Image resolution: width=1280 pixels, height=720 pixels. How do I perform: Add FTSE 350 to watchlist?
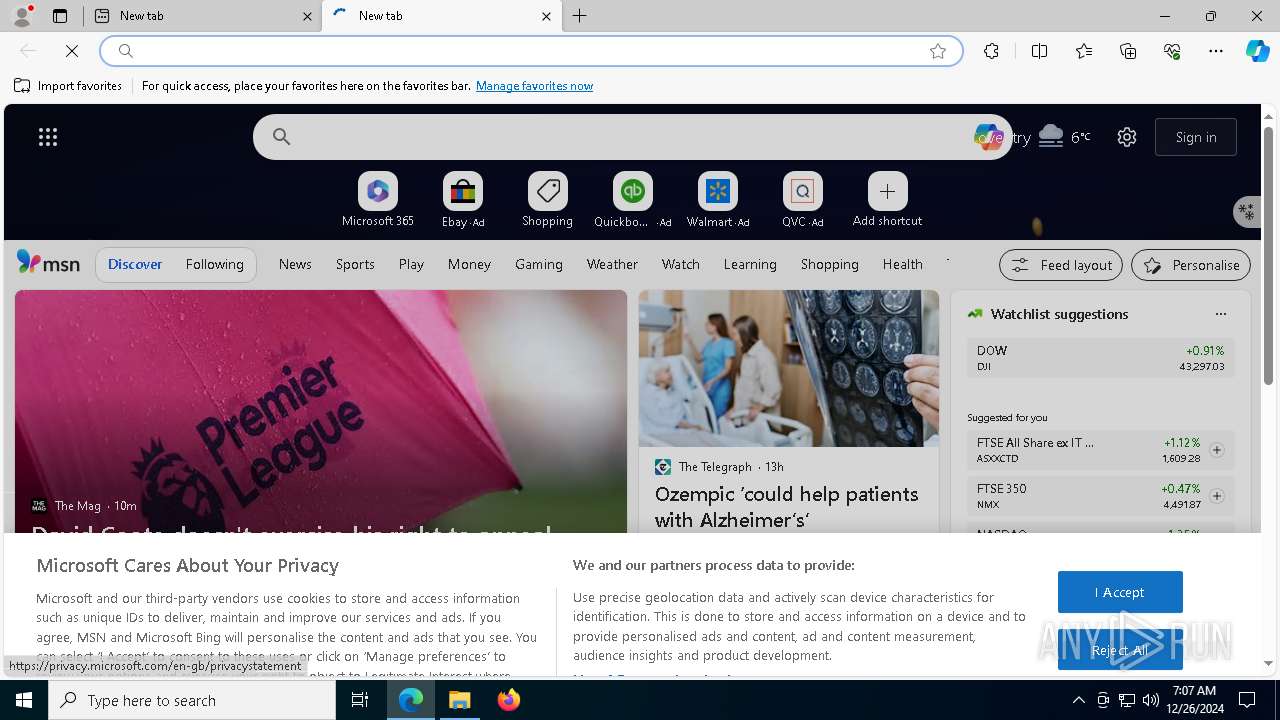click(1217, 496)
